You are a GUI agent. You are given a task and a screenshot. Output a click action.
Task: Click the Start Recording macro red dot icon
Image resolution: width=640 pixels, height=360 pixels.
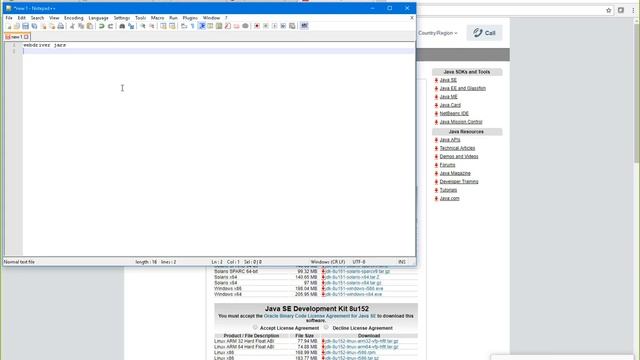tap(257, 26)
